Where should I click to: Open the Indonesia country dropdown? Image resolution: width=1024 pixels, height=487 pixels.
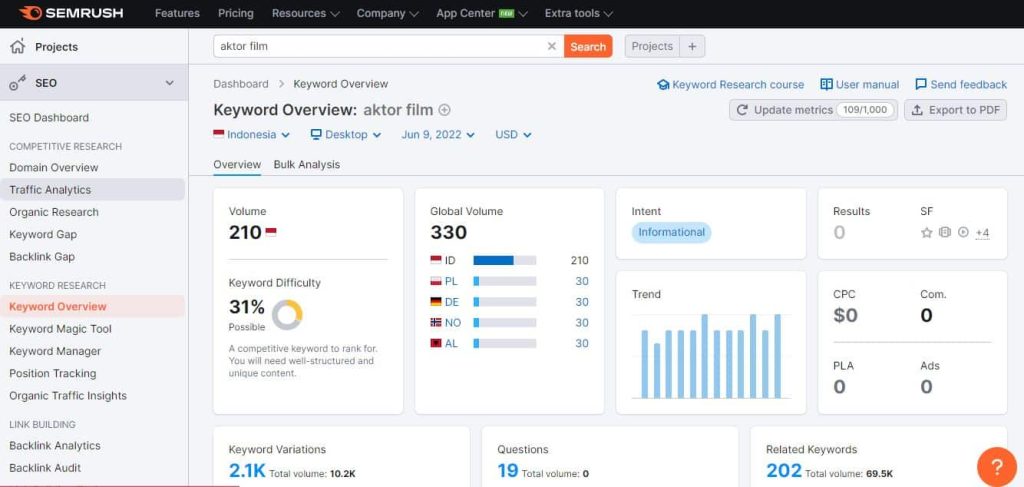(251, 134)
